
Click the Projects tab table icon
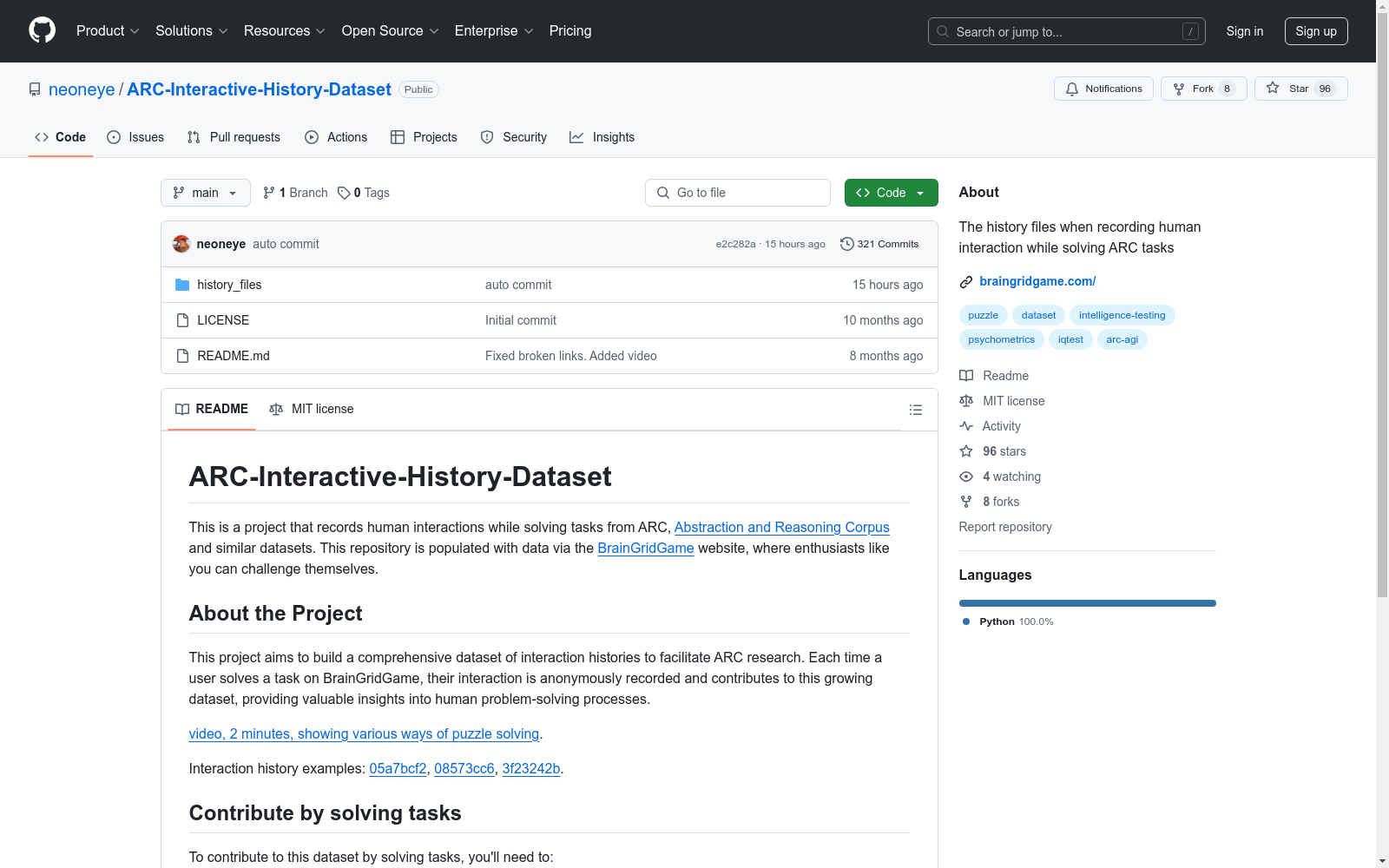pyautogui.click(x=398, y=137)
